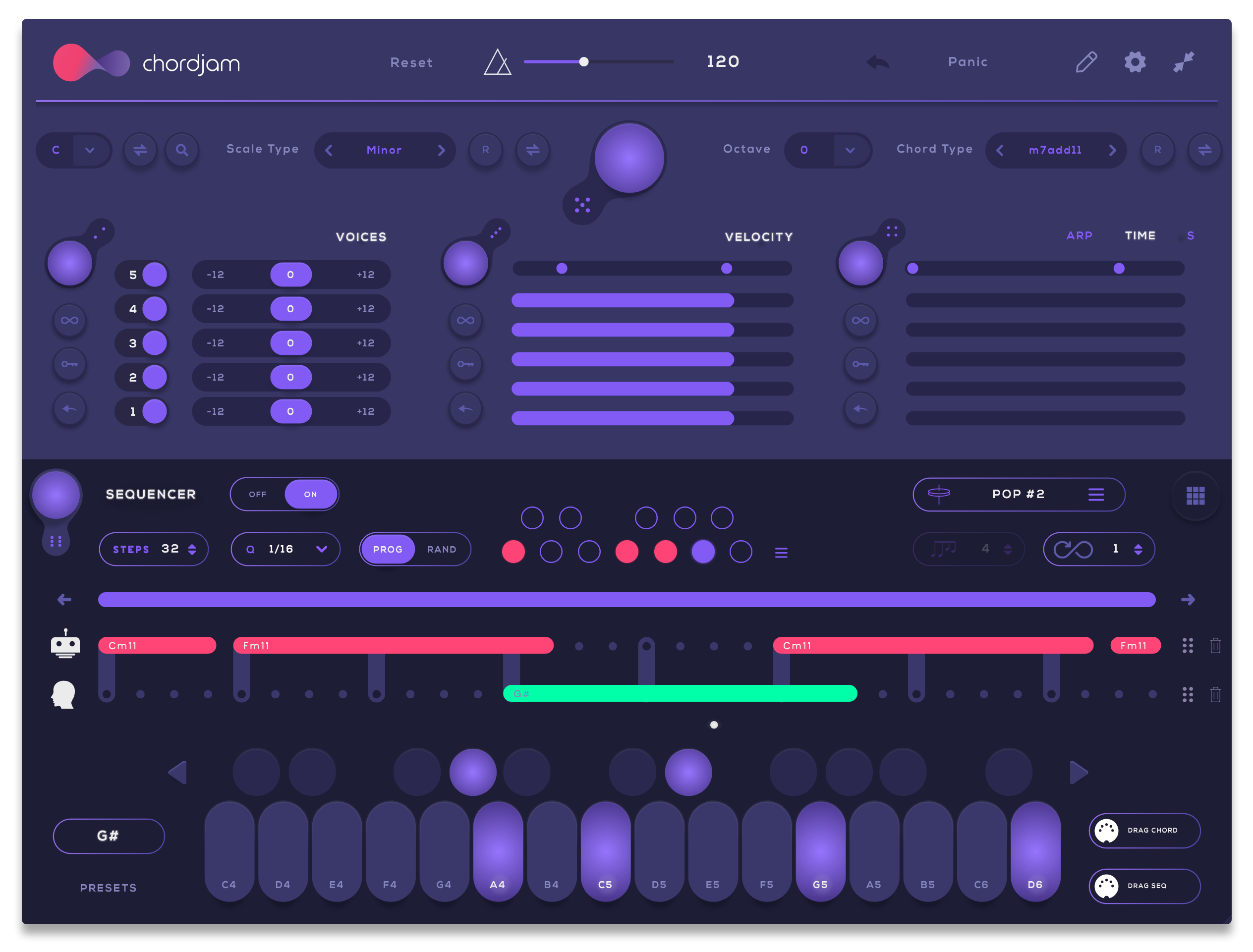Turn off the sequencer with the OFF/ON switch
The width and height of the screenshot is (1253, 952).
click(x=258, y=494)
